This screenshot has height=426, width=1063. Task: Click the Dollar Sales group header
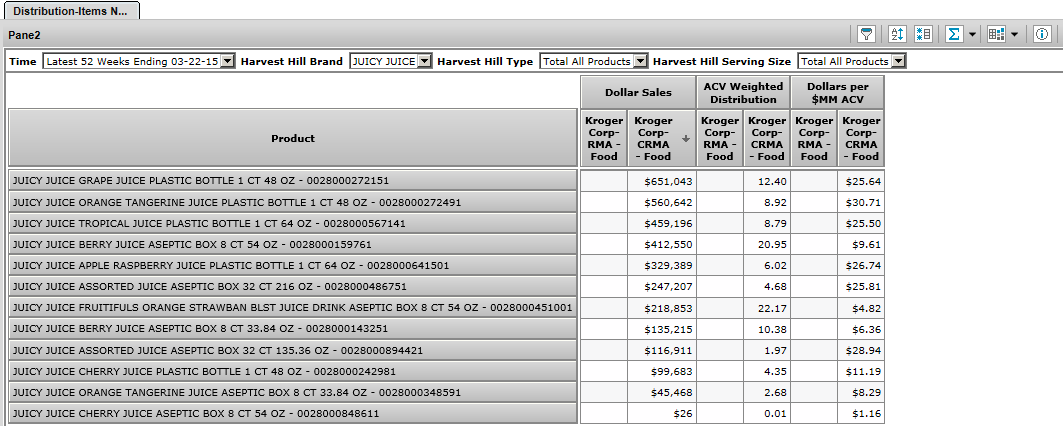[x=638, y=92]
